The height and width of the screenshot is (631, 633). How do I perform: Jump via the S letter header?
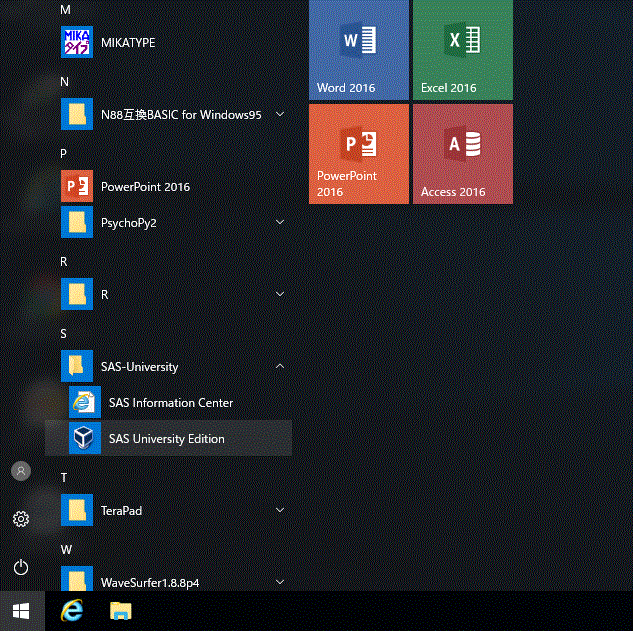click(x=63, y=333)
